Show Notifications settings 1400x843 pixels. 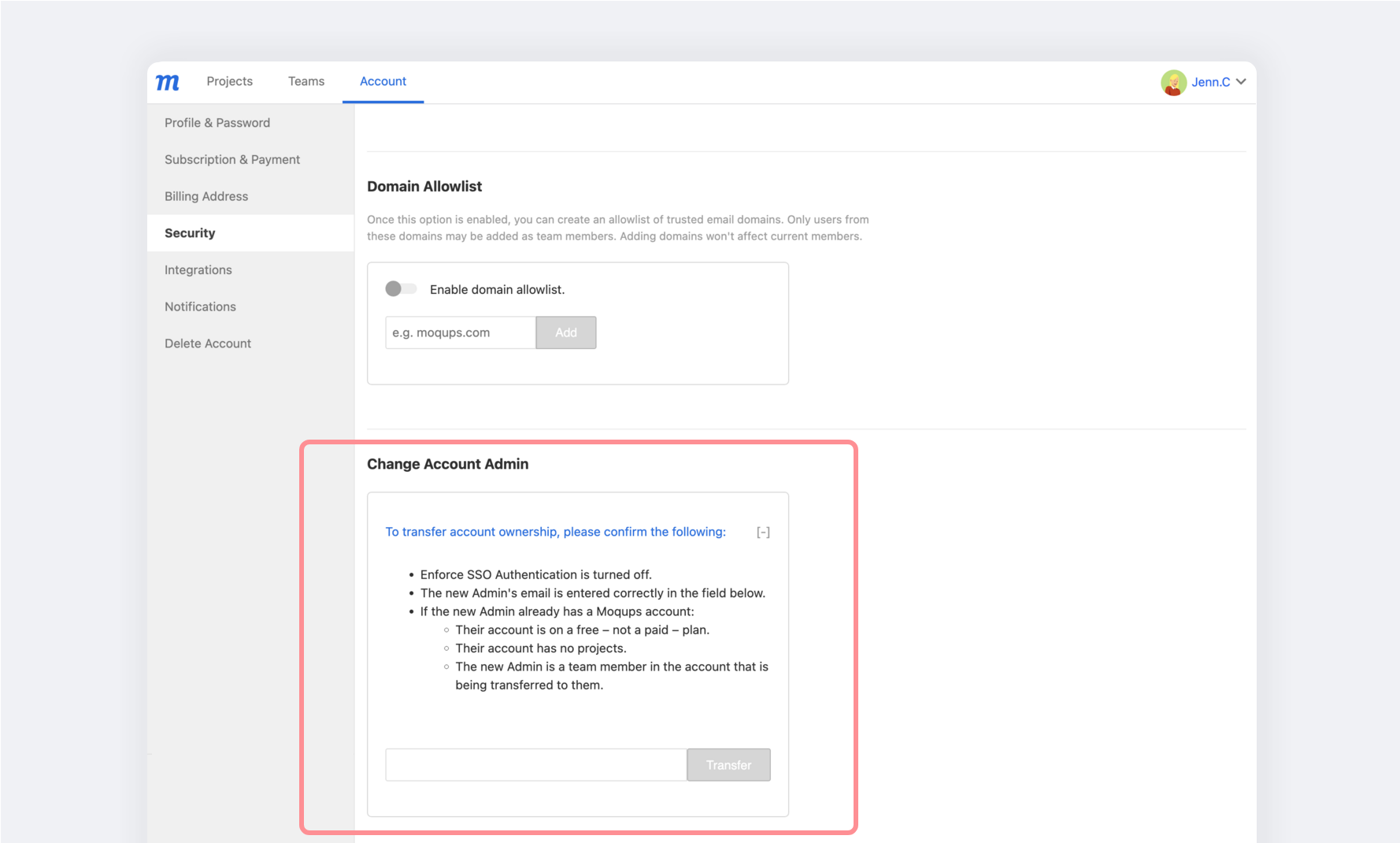coord(200,306)
